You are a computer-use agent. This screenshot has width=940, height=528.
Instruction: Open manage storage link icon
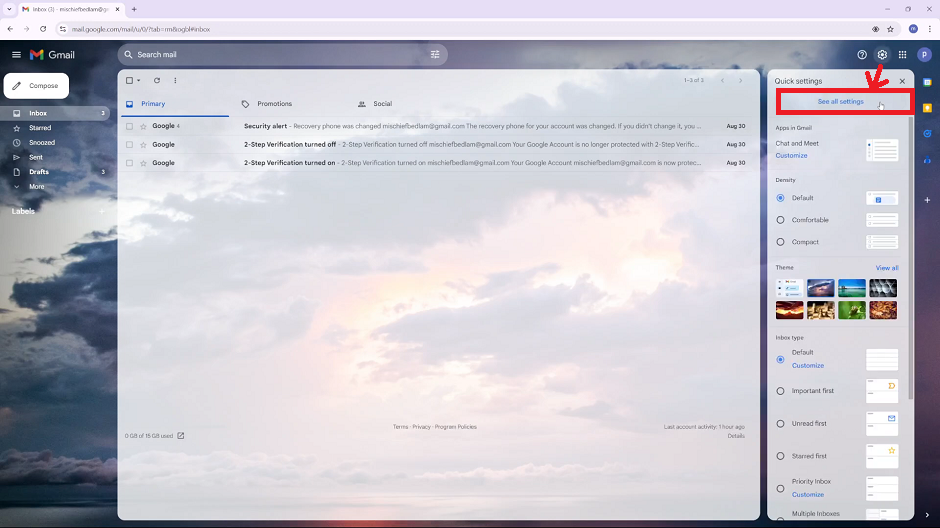(180, 436)
